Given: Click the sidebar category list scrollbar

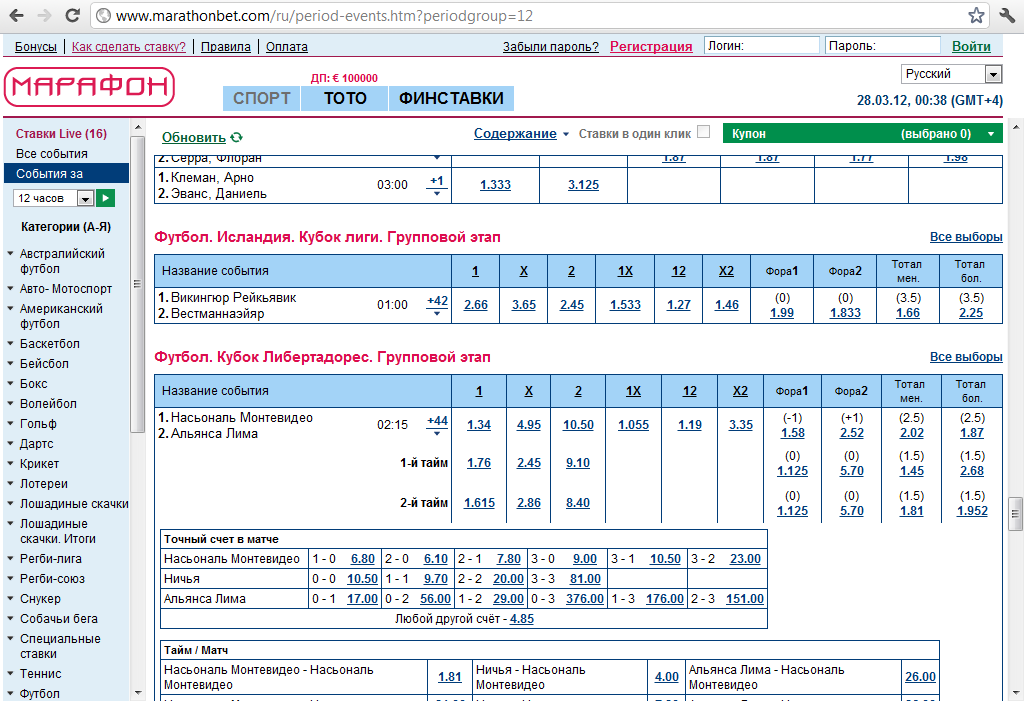Looking at the screenshot, I should click(x=137, y=284).
